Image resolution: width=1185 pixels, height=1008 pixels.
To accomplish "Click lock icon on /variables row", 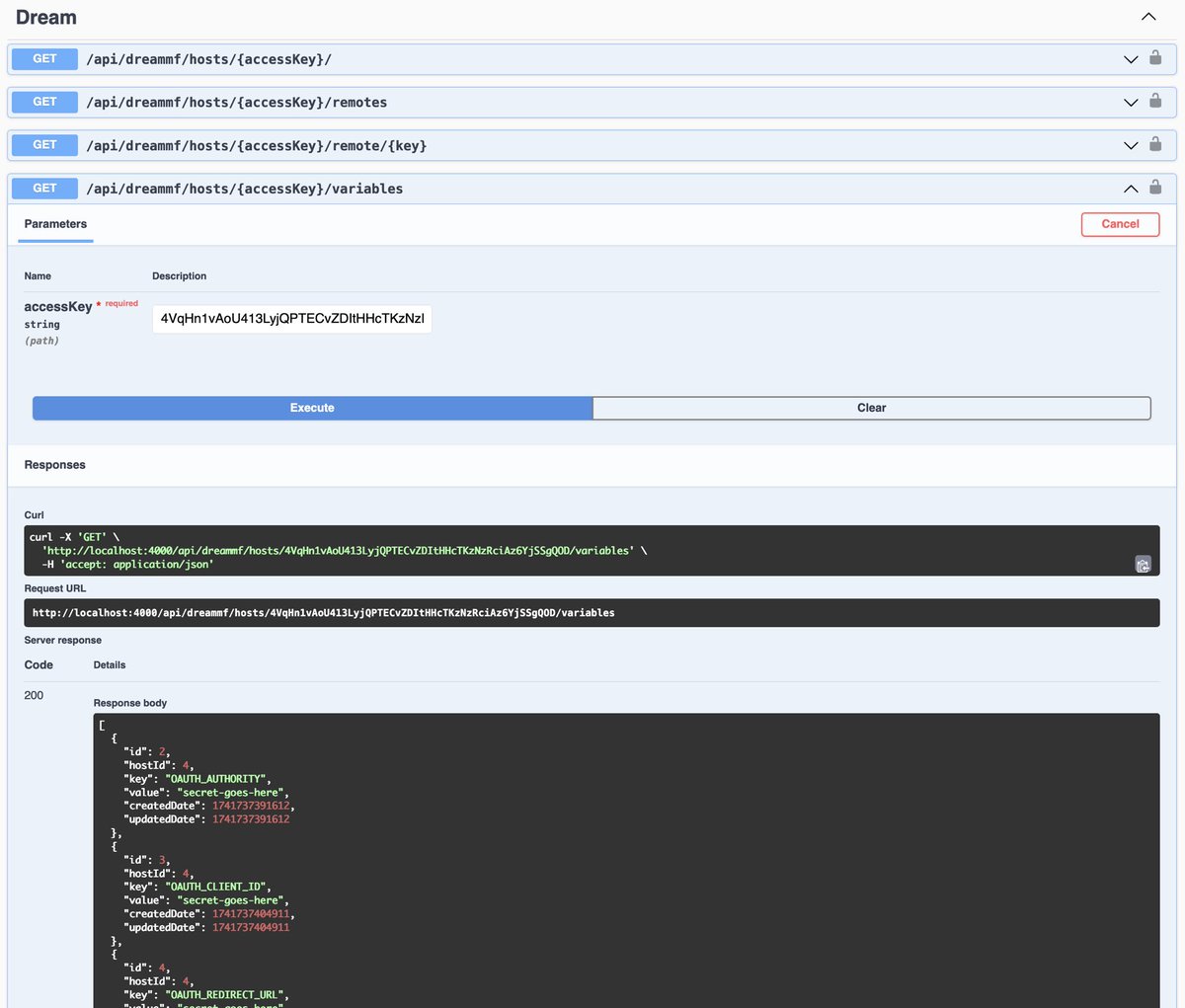I will [x=1155, y=187].
